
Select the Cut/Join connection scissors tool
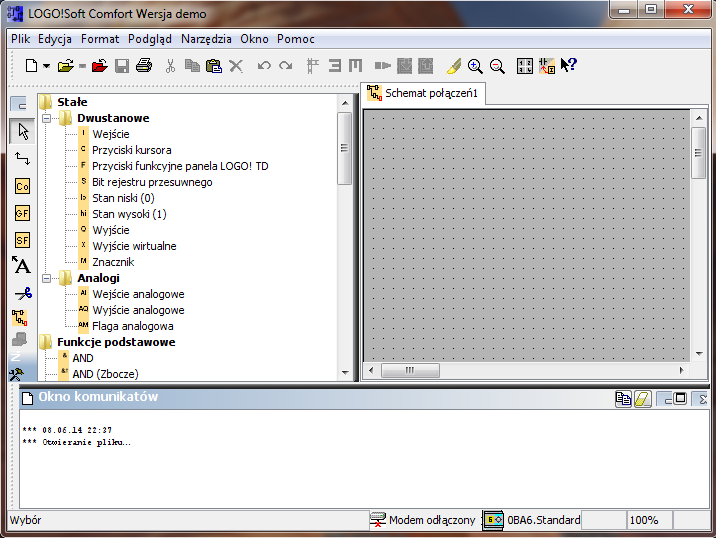(22, 293)
